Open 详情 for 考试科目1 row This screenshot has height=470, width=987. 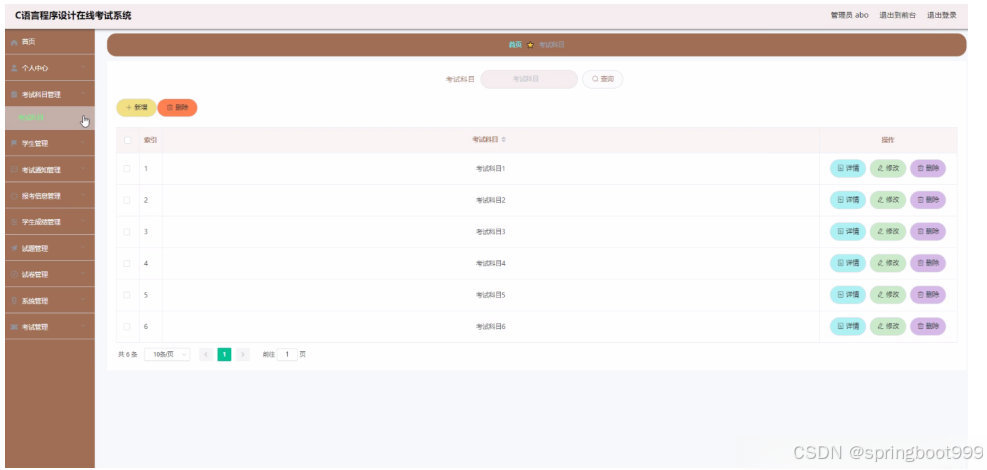(848, 169)
